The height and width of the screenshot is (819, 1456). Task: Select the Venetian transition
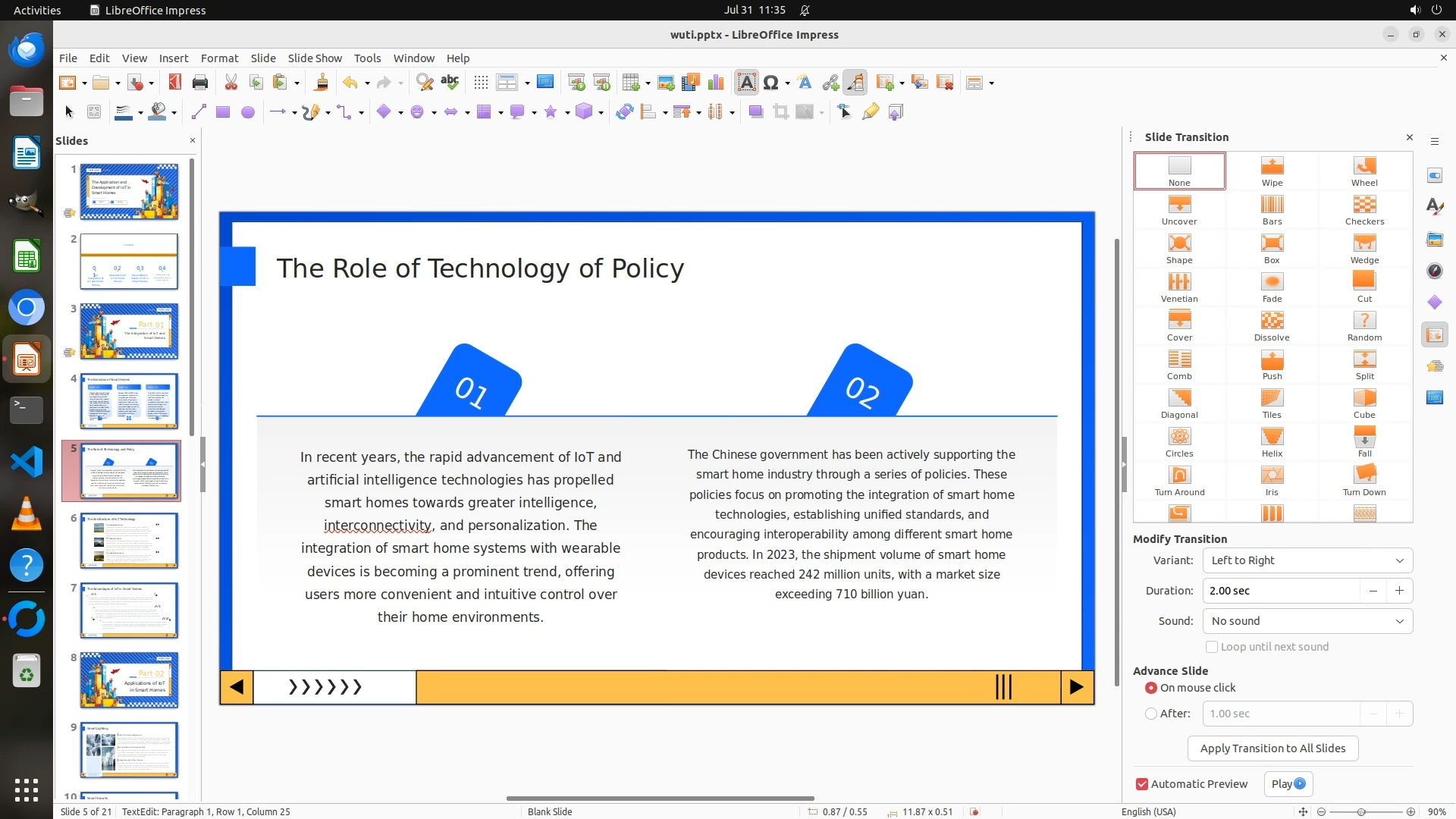[x=1179, y=287]
